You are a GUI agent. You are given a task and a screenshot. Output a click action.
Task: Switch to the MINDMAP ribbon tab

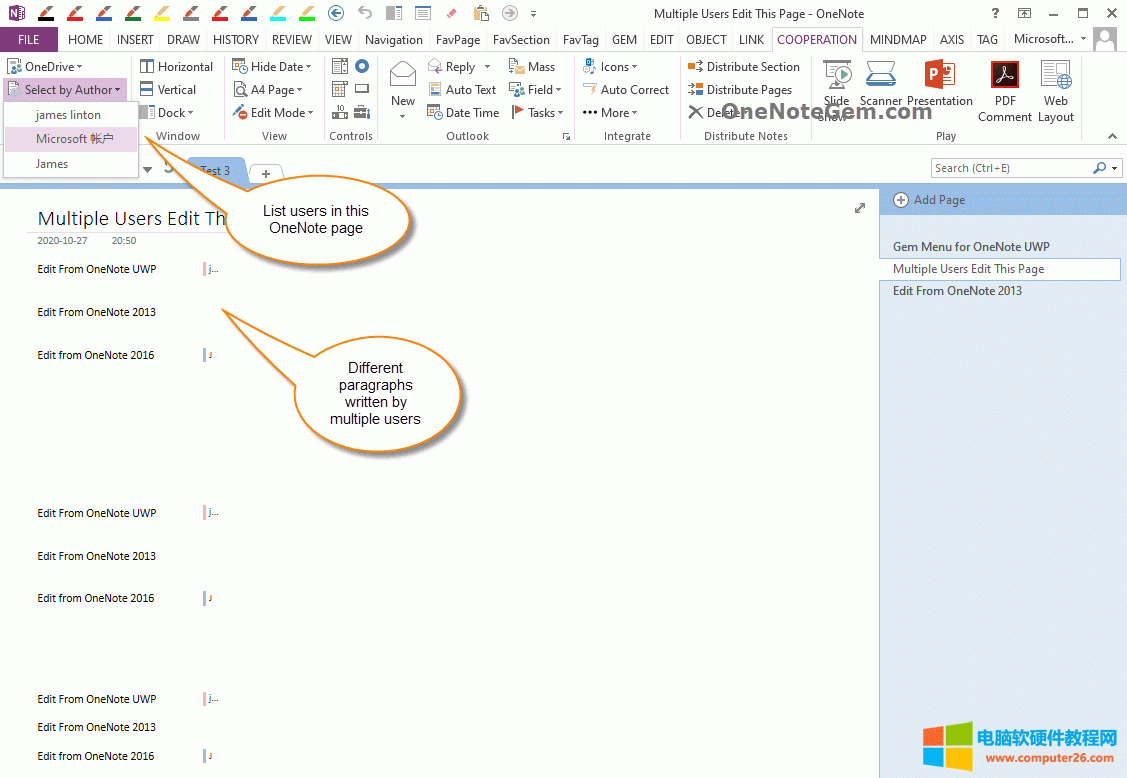click(x=897, y=40)
